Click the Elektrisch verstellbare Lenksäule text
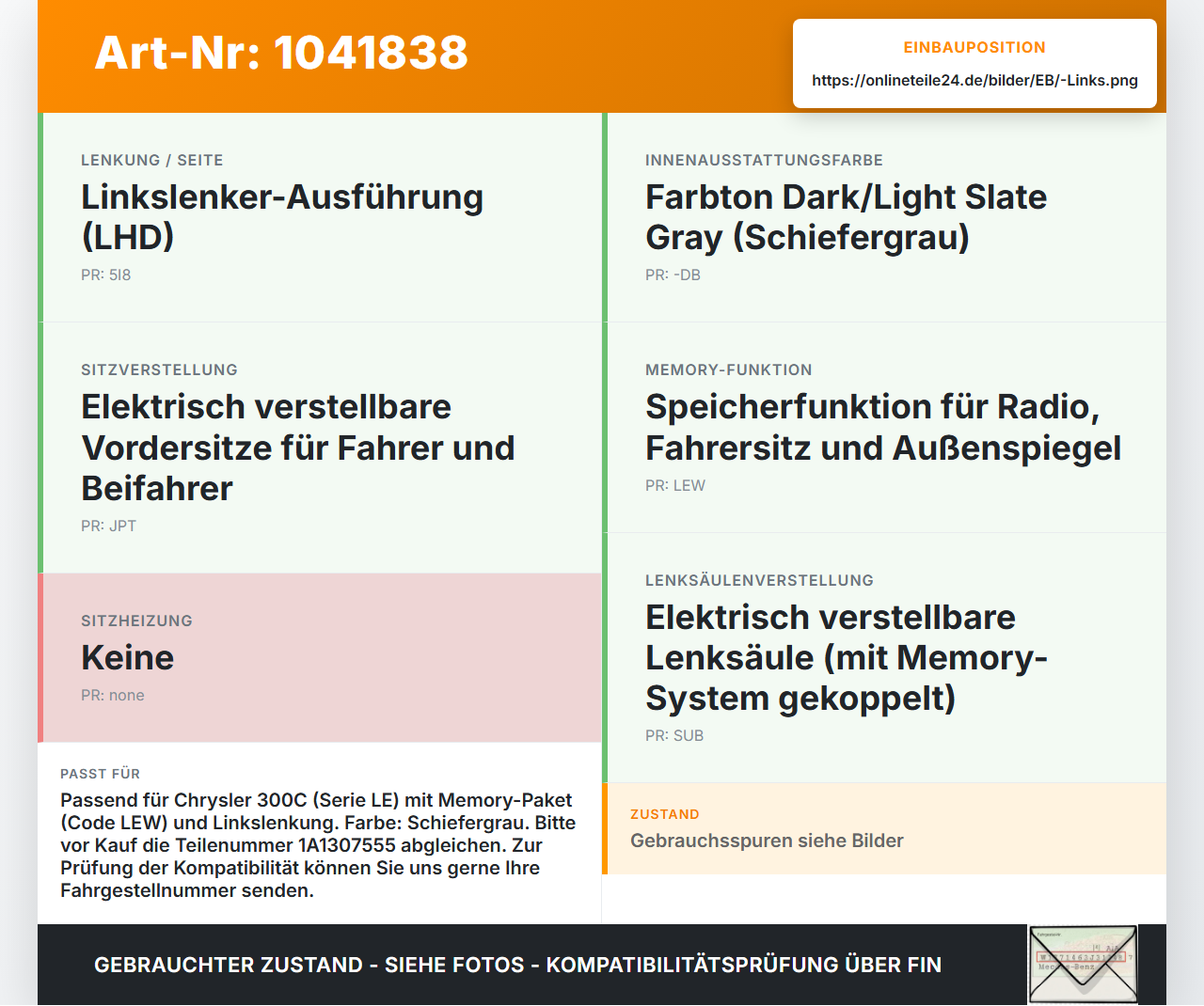 pyautogui.click(x=847, y=657)
